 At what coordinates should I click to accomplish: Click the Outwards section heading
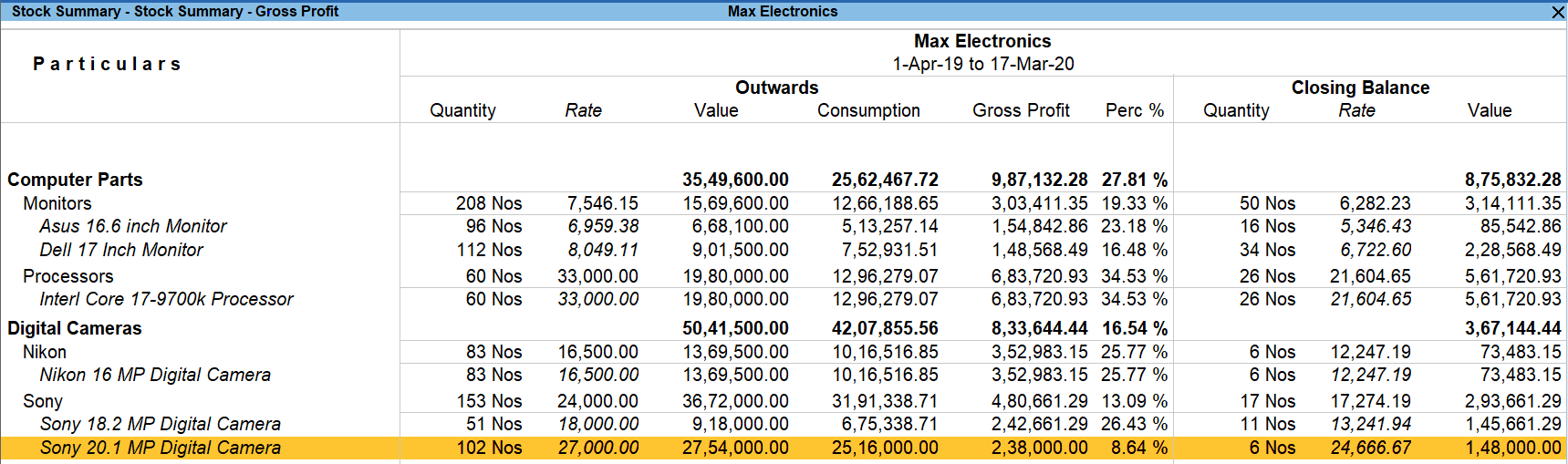coord(777,88)
